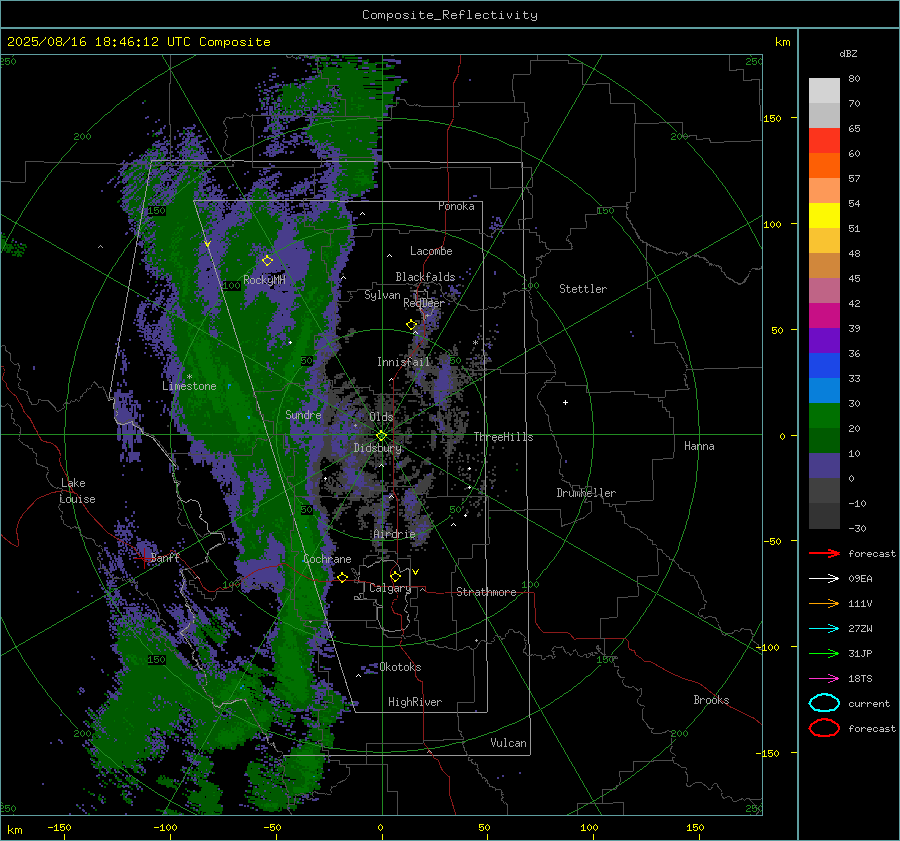900x841 pixels.
Task: Select the salmon legend swatch below 57
Action: point(824,191)
